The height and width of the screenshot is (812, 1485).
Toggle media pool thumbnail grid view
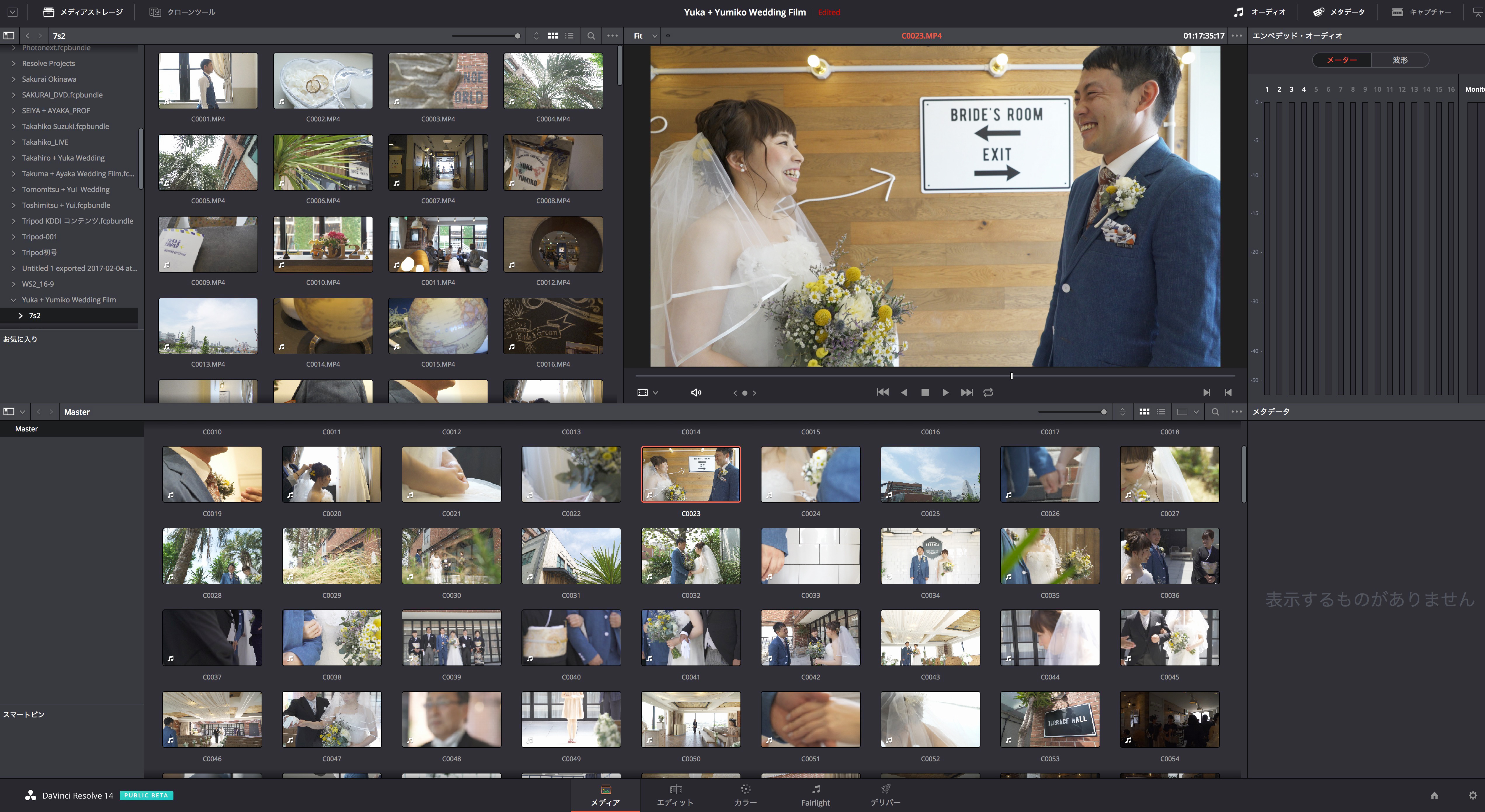point(1144,412)
